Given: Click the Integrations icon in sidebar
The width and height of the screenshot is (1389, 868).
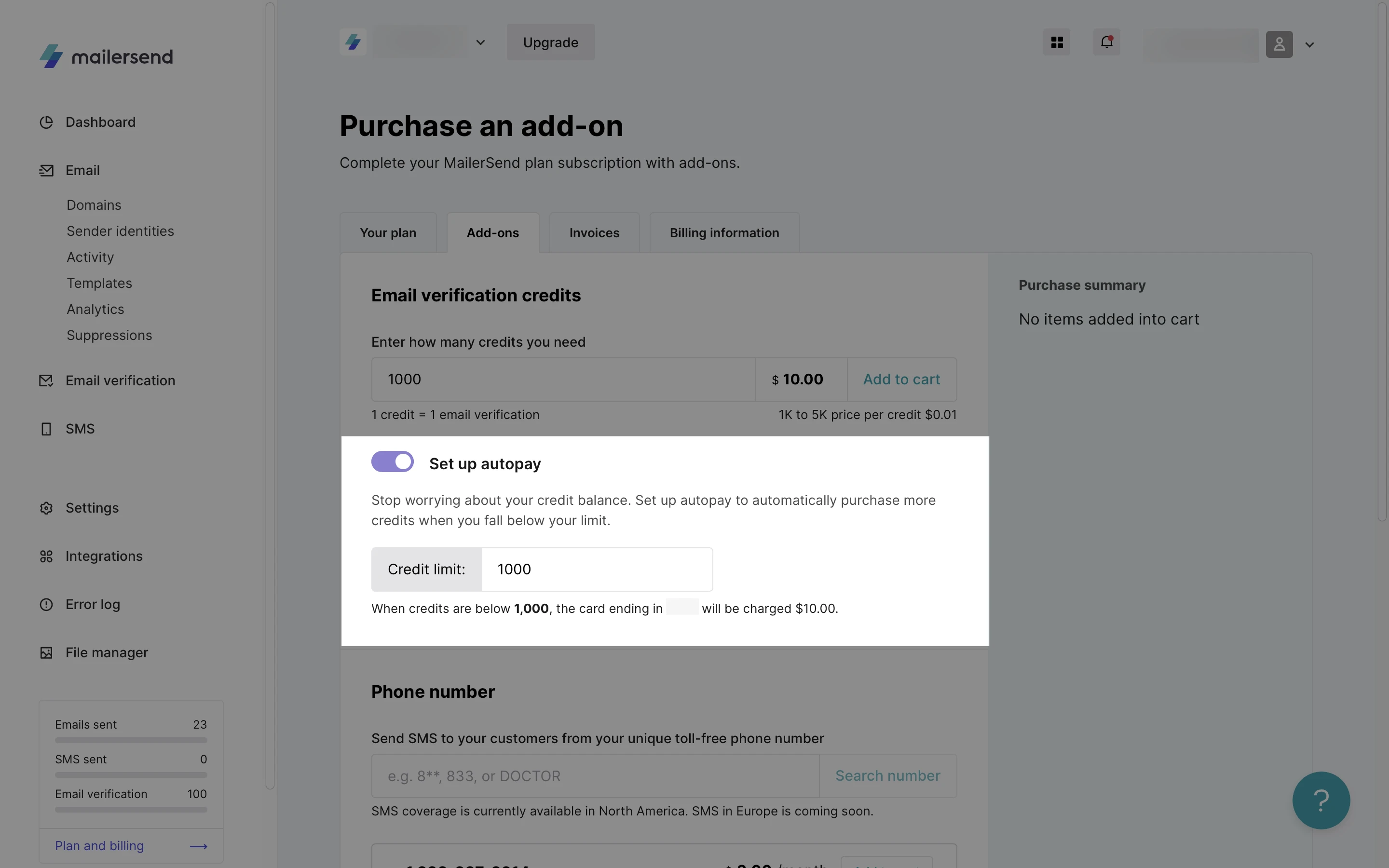Looking at the screenshot, I should [x=46, y=556].
